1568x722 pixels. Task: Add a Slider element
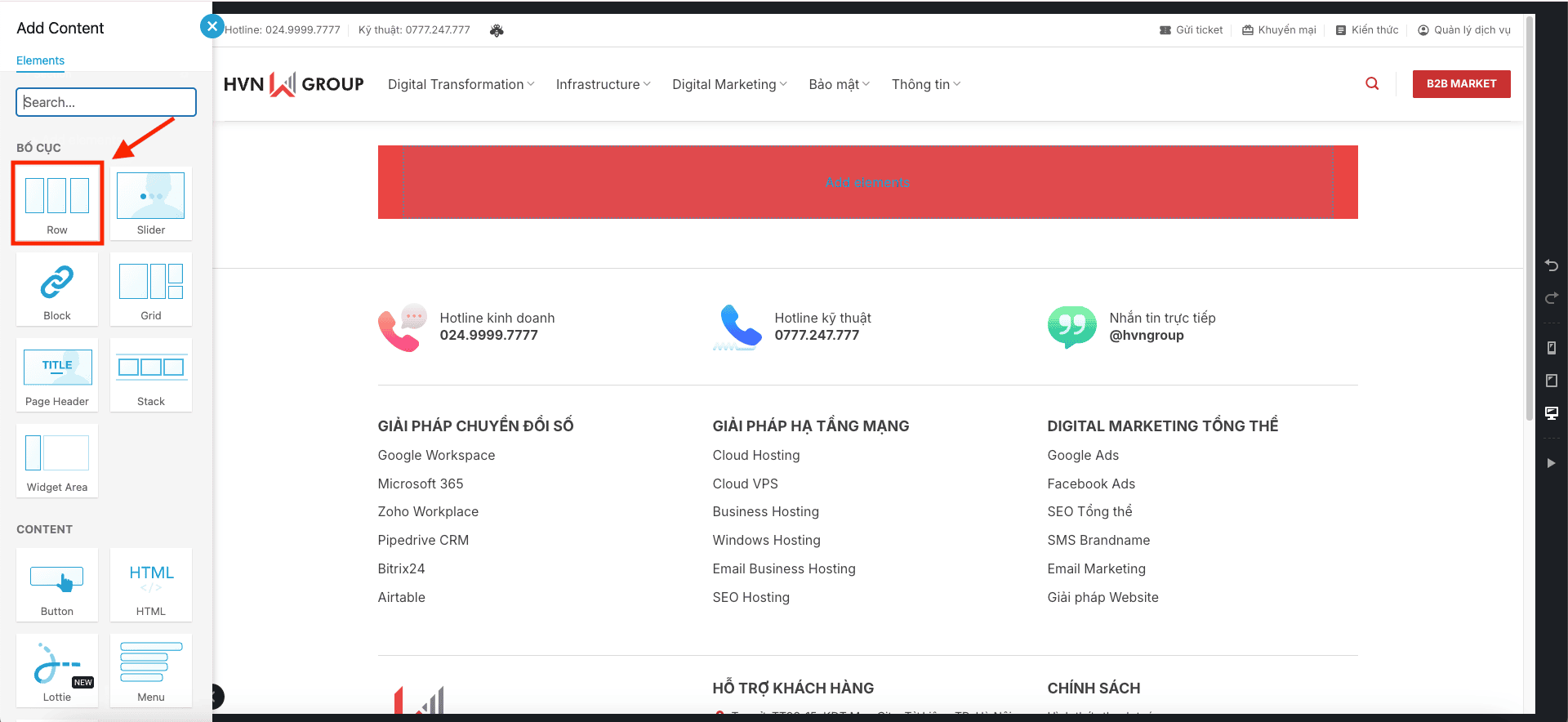click(151, 203)
